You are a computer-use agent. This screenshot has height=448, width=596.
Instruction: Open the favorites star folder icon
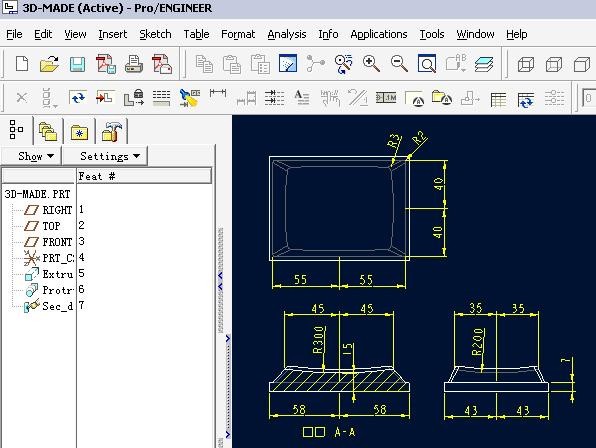(x=79, y=133)
